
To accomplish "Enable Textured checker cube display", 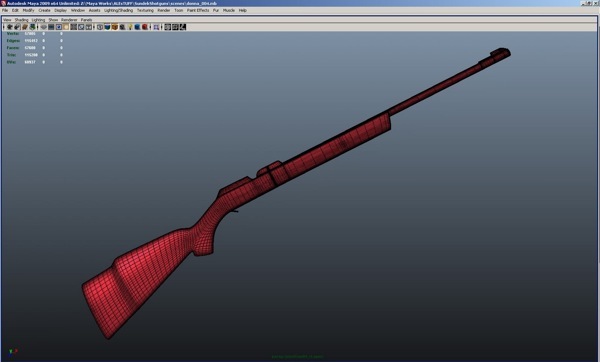I will pyautogui.click(x=122, y=27).
